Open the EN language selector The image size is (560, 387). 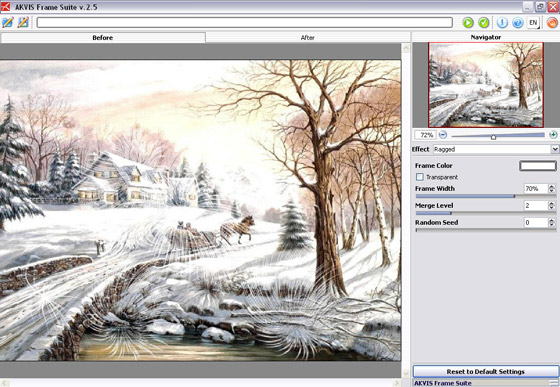point(533,22)
